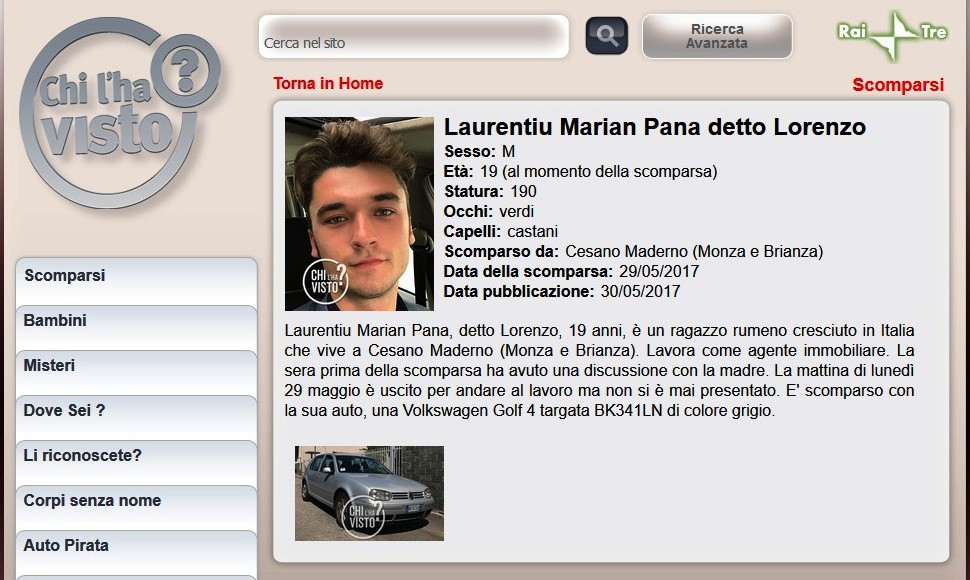Go back via Torna in Home
Image resolution: width=970 pixels, height=580 pixels.
(328, 83)
